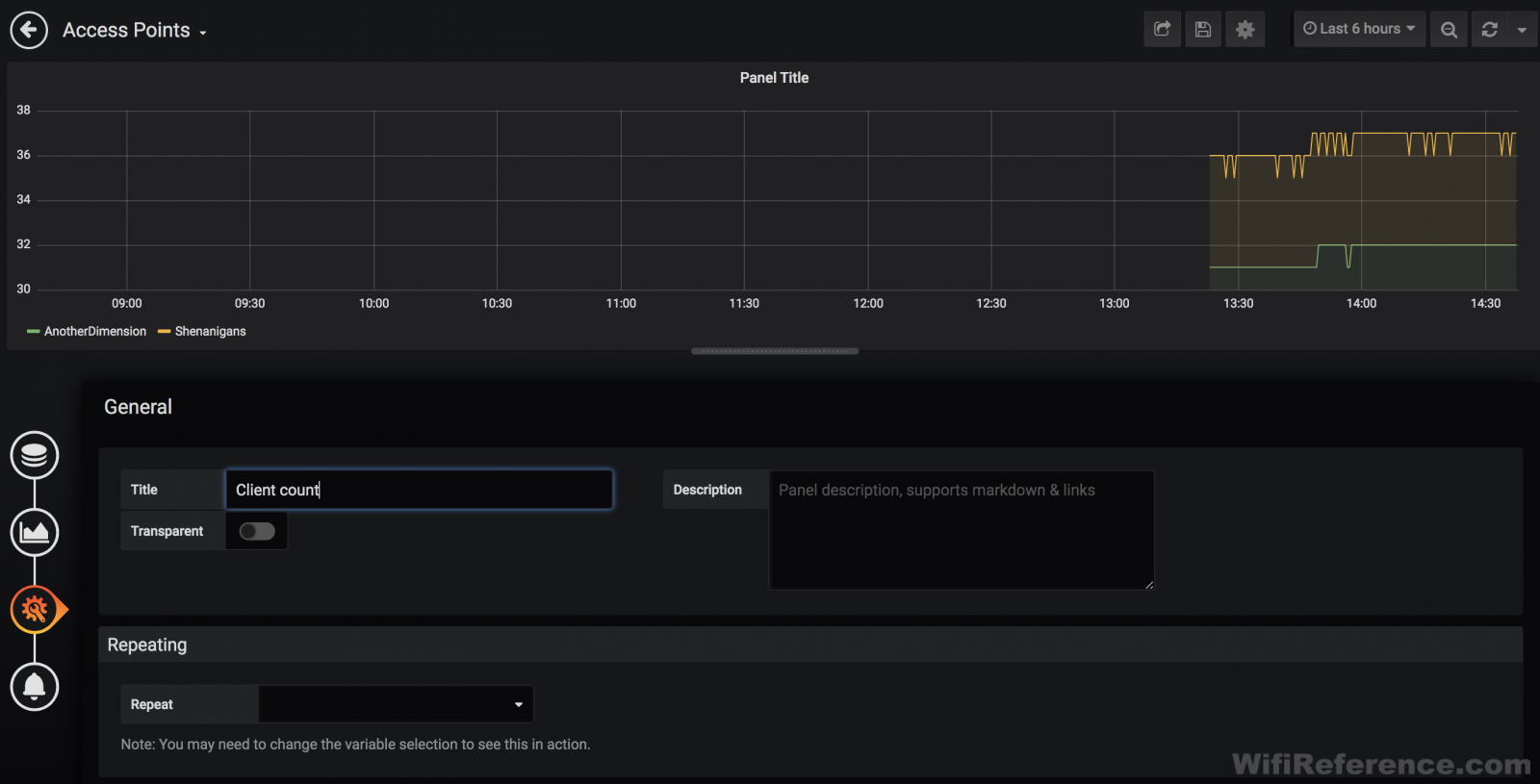This screenshot has height=784, width=1540.
Task: Toggle the Transparent switch
Action: tap(257, 531)
